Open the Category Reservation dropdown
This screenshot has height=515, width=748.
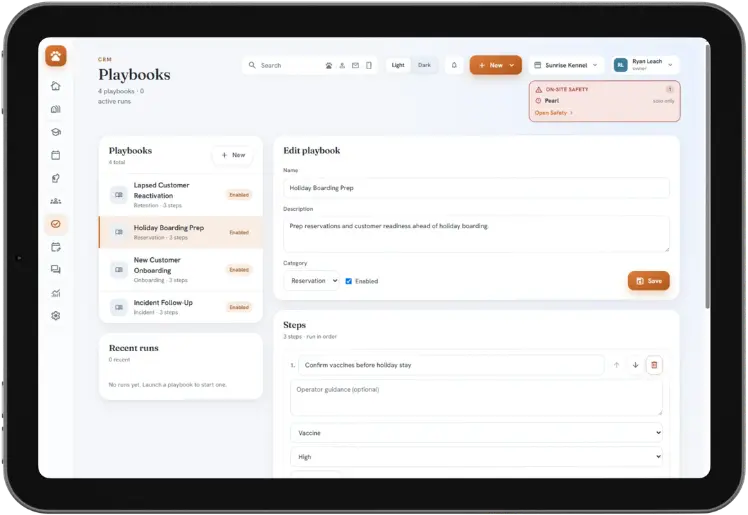[312, 281]
